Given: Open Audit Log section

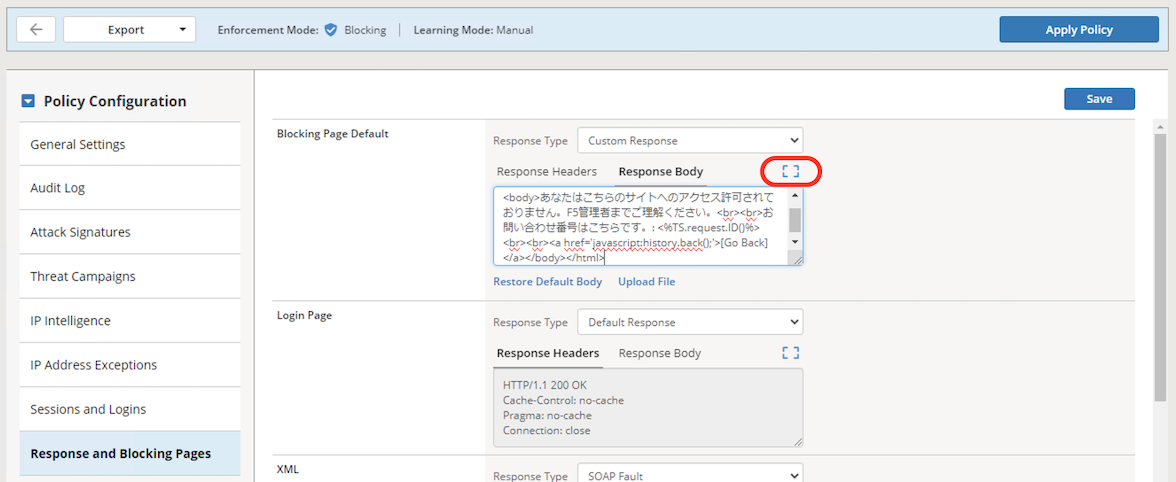Looking at the screenshot, I should pyautogui.click(x=130, y=188).
